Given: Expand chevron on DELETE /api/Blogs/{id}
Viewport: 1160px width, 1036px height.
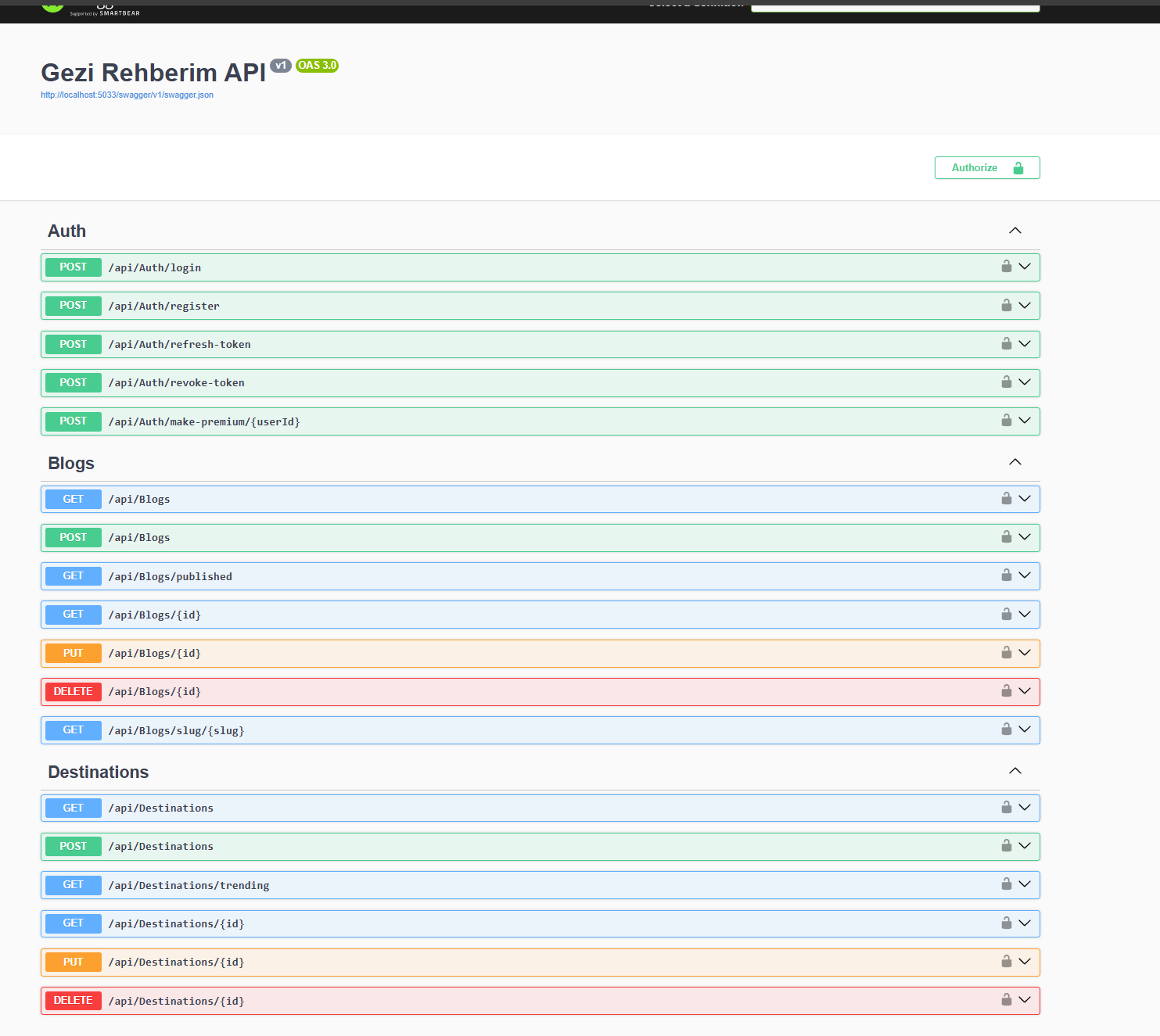Looking at the screenshot, I should coord(1025,690).
